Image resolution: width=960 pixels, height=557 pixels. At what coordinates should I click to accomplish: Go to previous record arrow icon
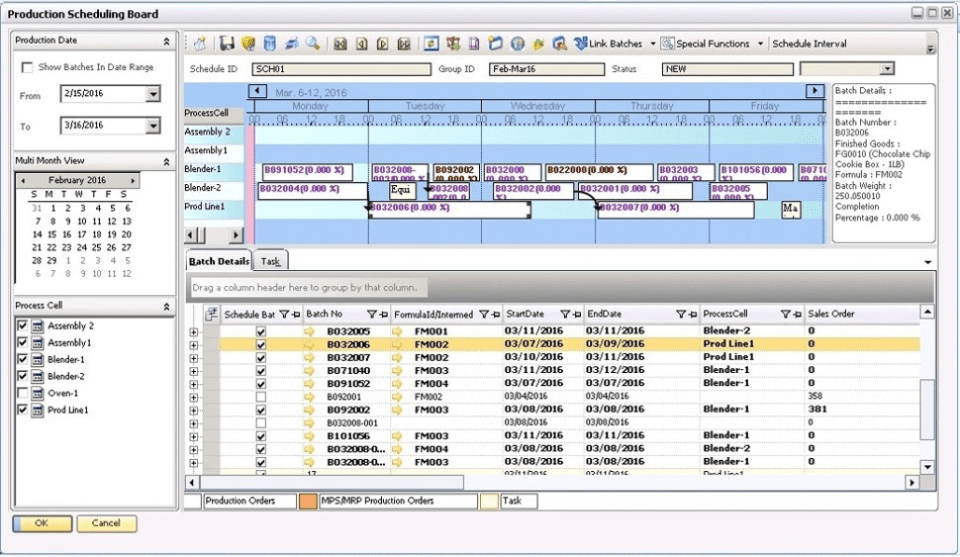[x=362, y=44]
